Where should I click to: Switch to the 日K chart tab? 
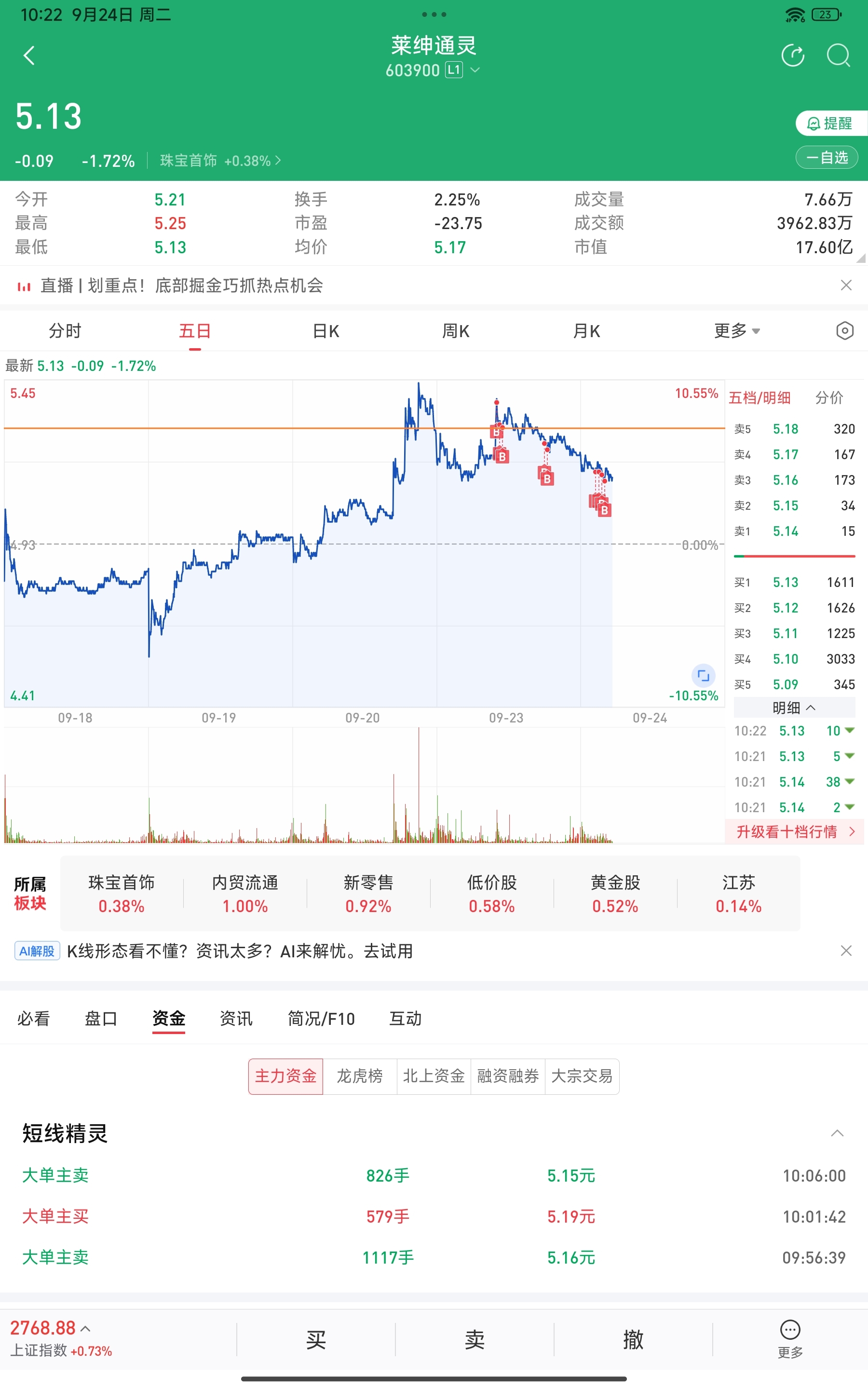325,330
